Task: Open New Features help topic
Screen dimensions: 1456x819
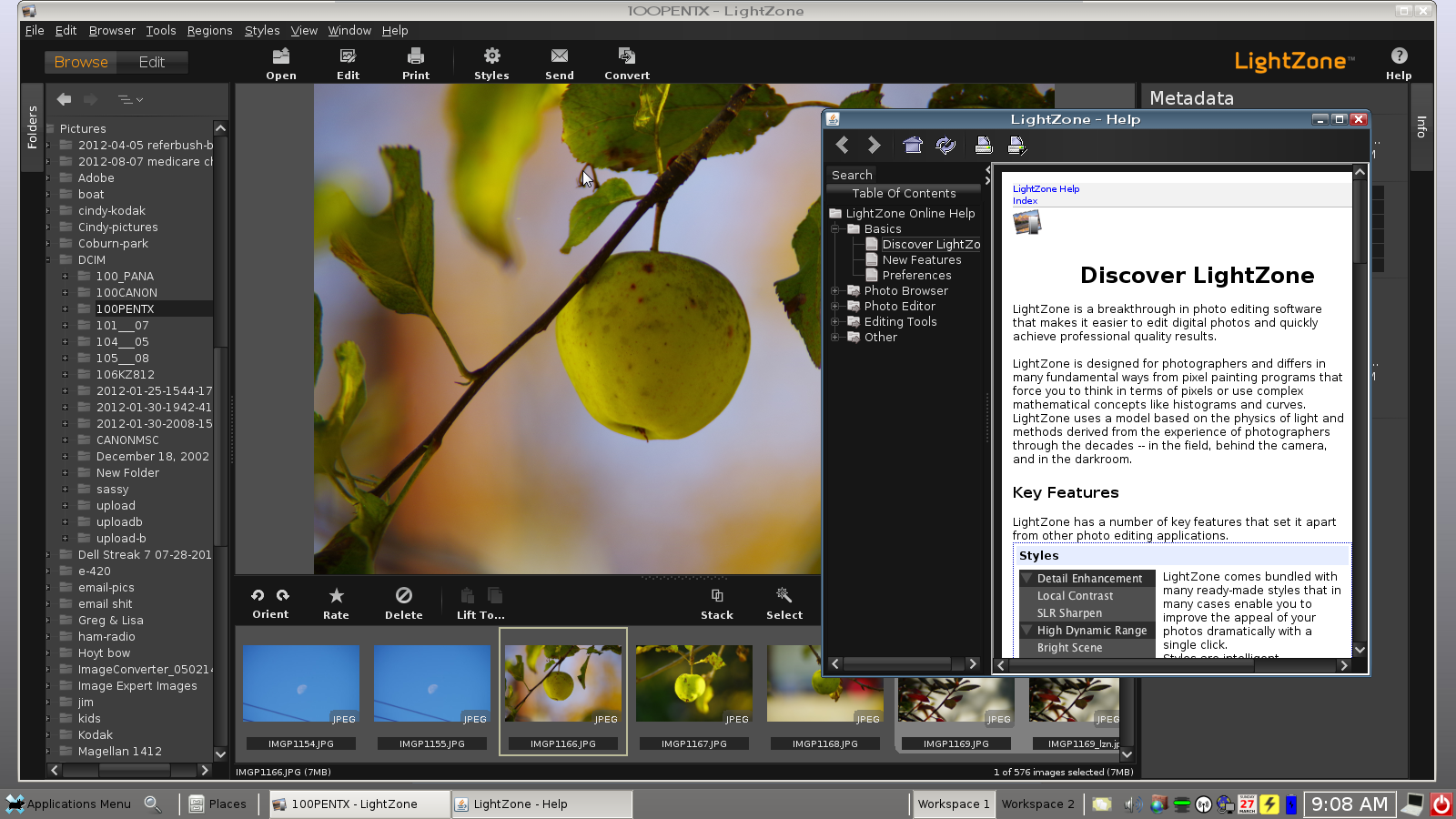Action: click(921, 260)
